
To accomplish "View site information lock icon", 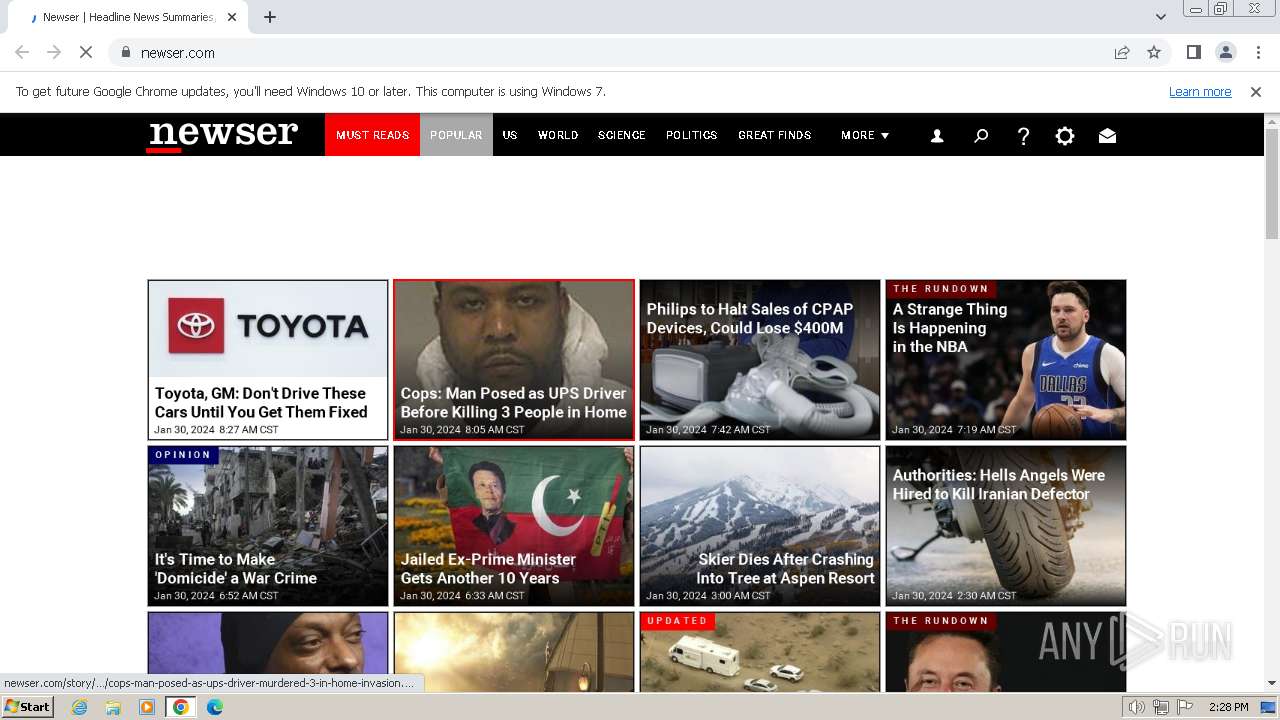I will (x=125, y=52).
